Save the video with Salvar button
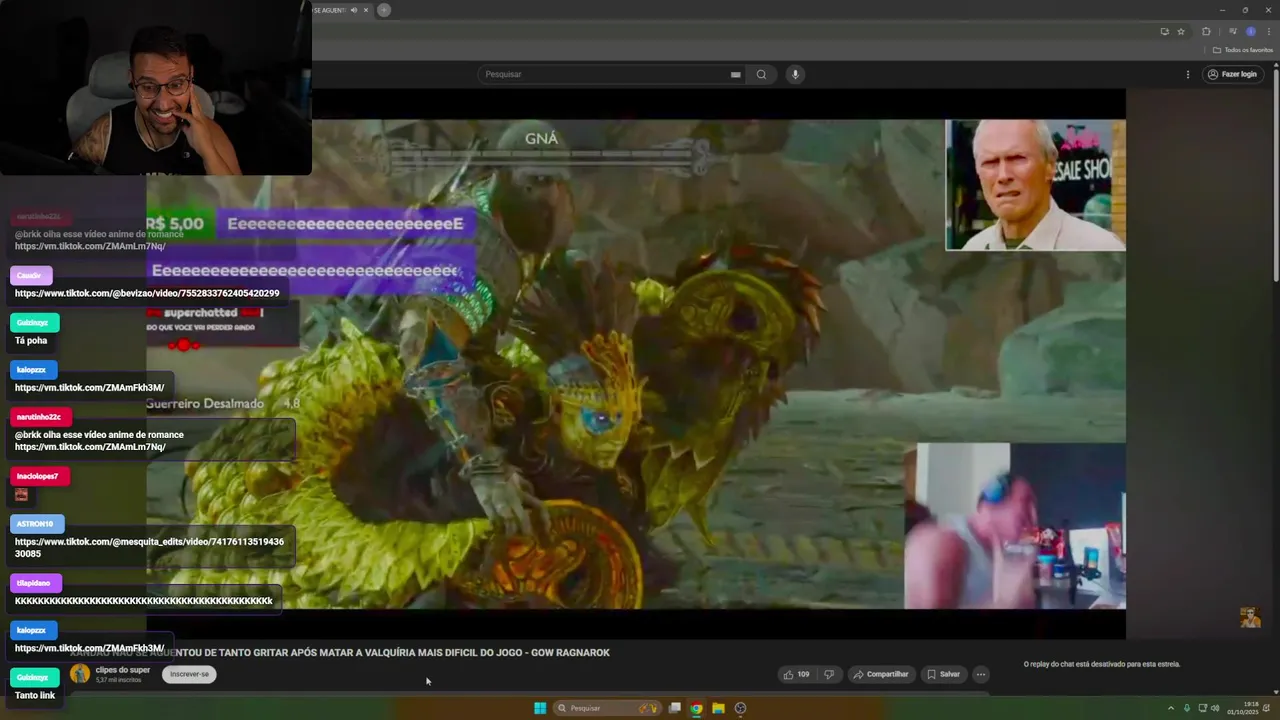The width and height of the screenshot is (1280, 720). tap(943, 674)
